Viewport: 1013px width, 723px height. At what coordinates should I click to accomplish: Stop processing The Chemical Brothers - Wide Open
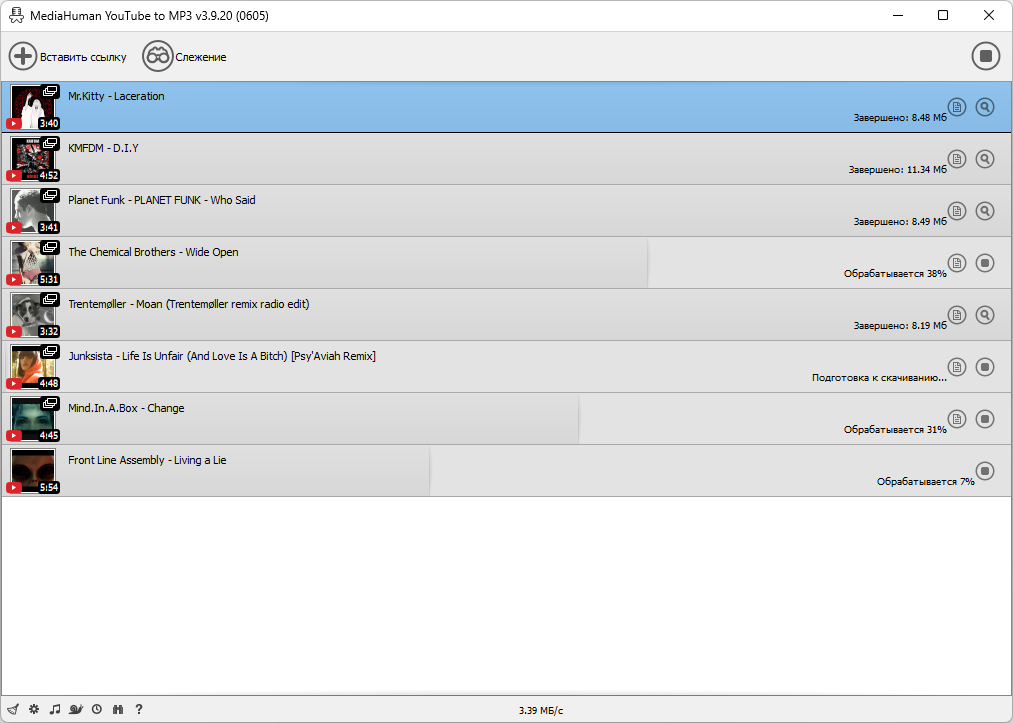(x=985, y=263)
